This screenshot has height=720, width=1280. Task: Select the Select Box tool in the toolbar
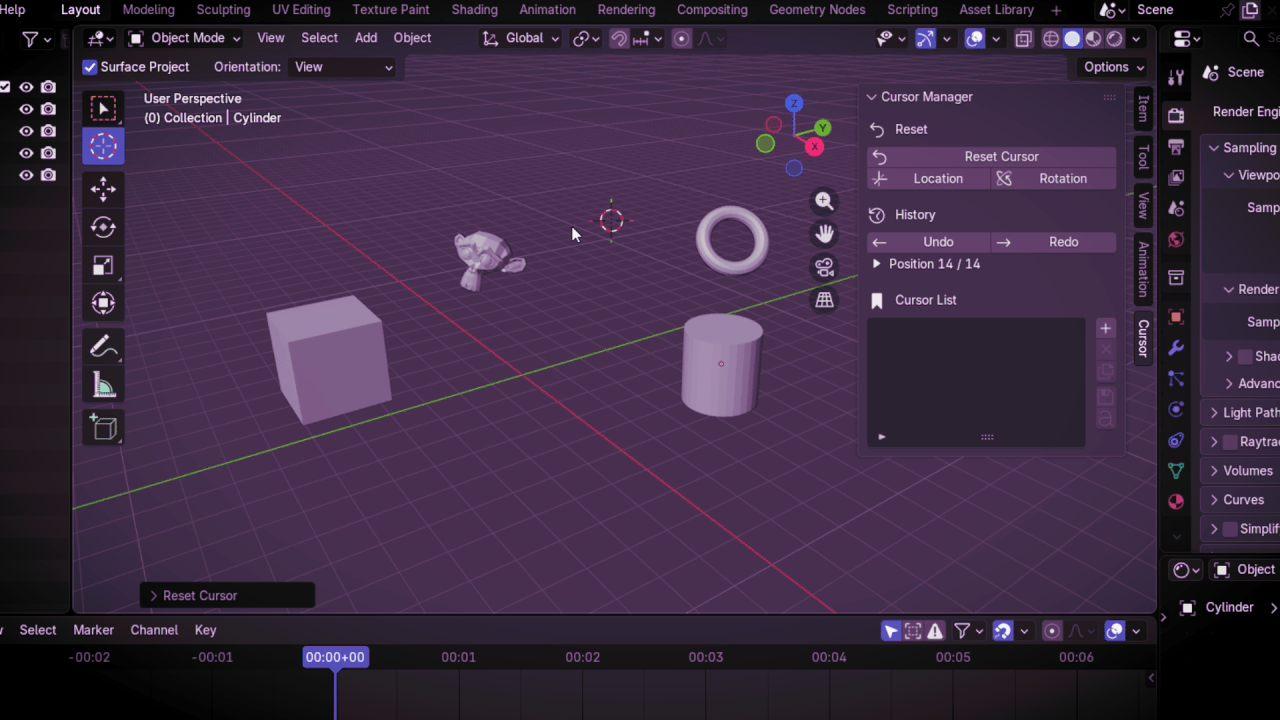coord(103,108)
